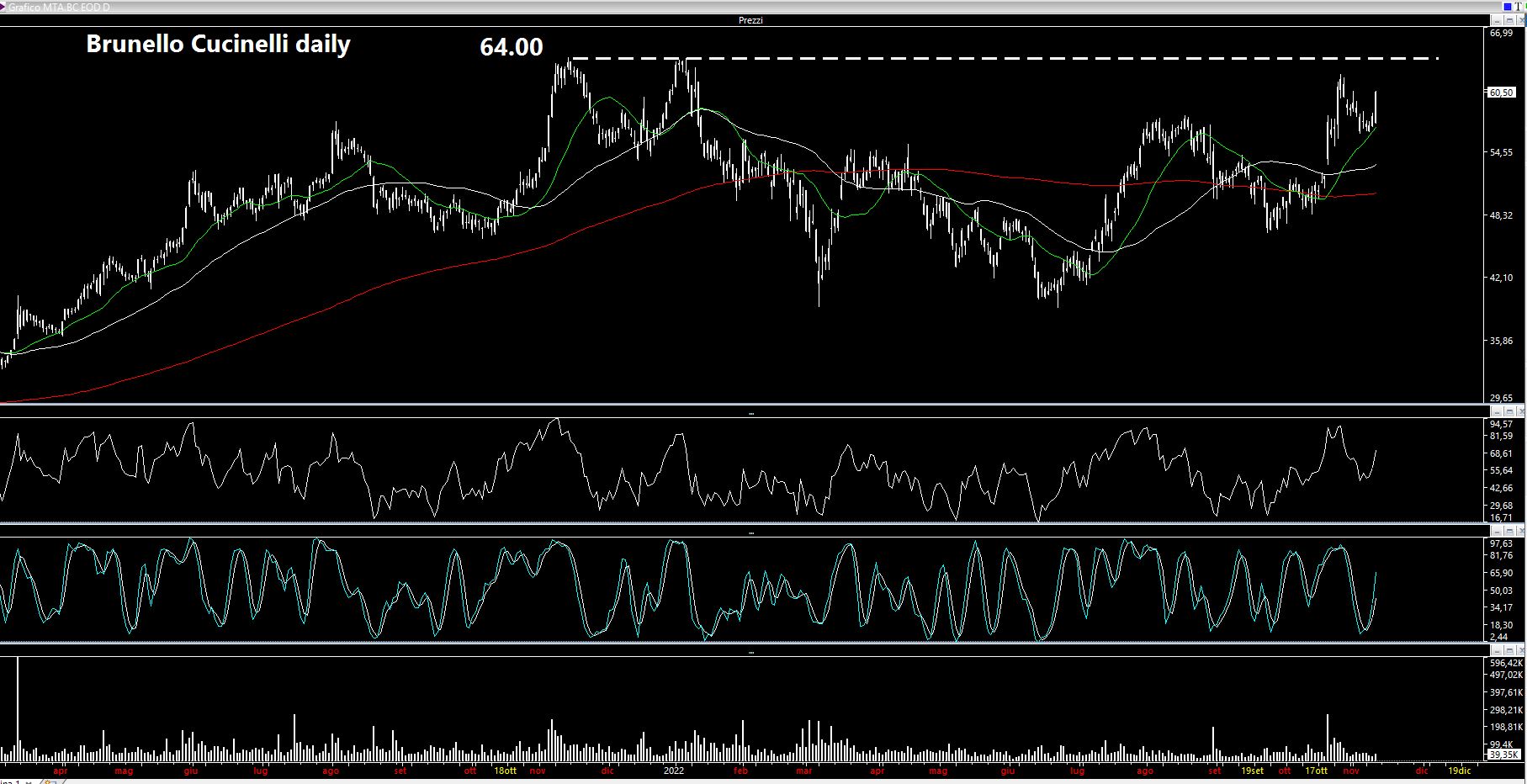Maximize the stochastic oscillator pane

click(1509, 531)
